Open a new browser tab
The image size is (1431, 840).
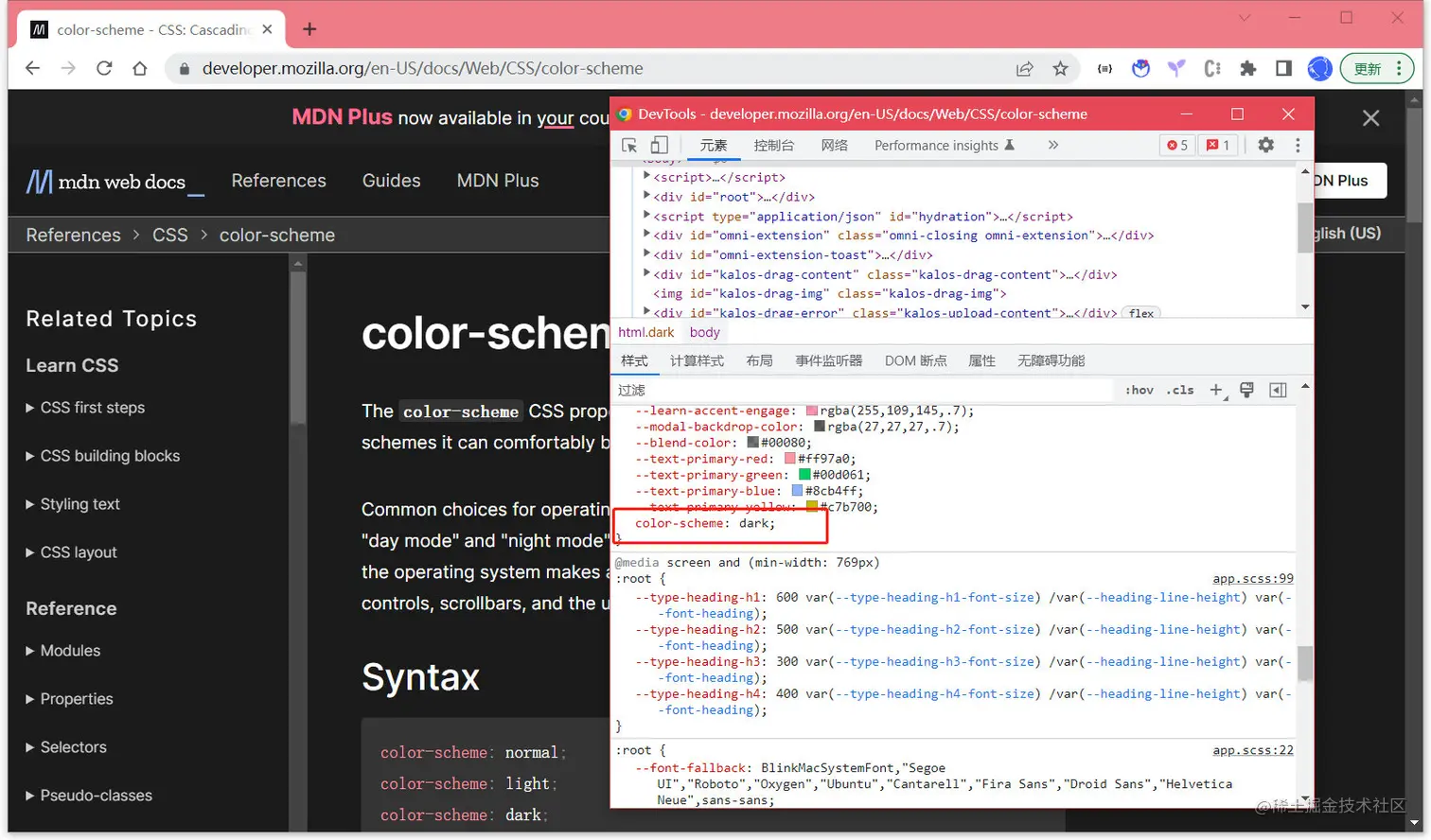pyautogui.click(x=309, y=29)
